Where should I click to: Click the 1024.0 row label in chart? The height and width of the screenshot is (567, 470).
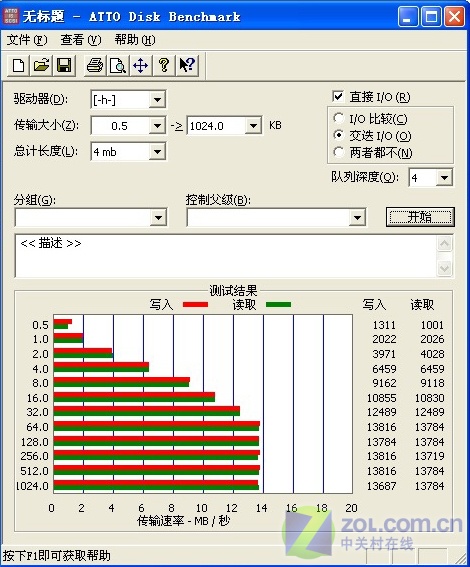(x=32, y=486)
